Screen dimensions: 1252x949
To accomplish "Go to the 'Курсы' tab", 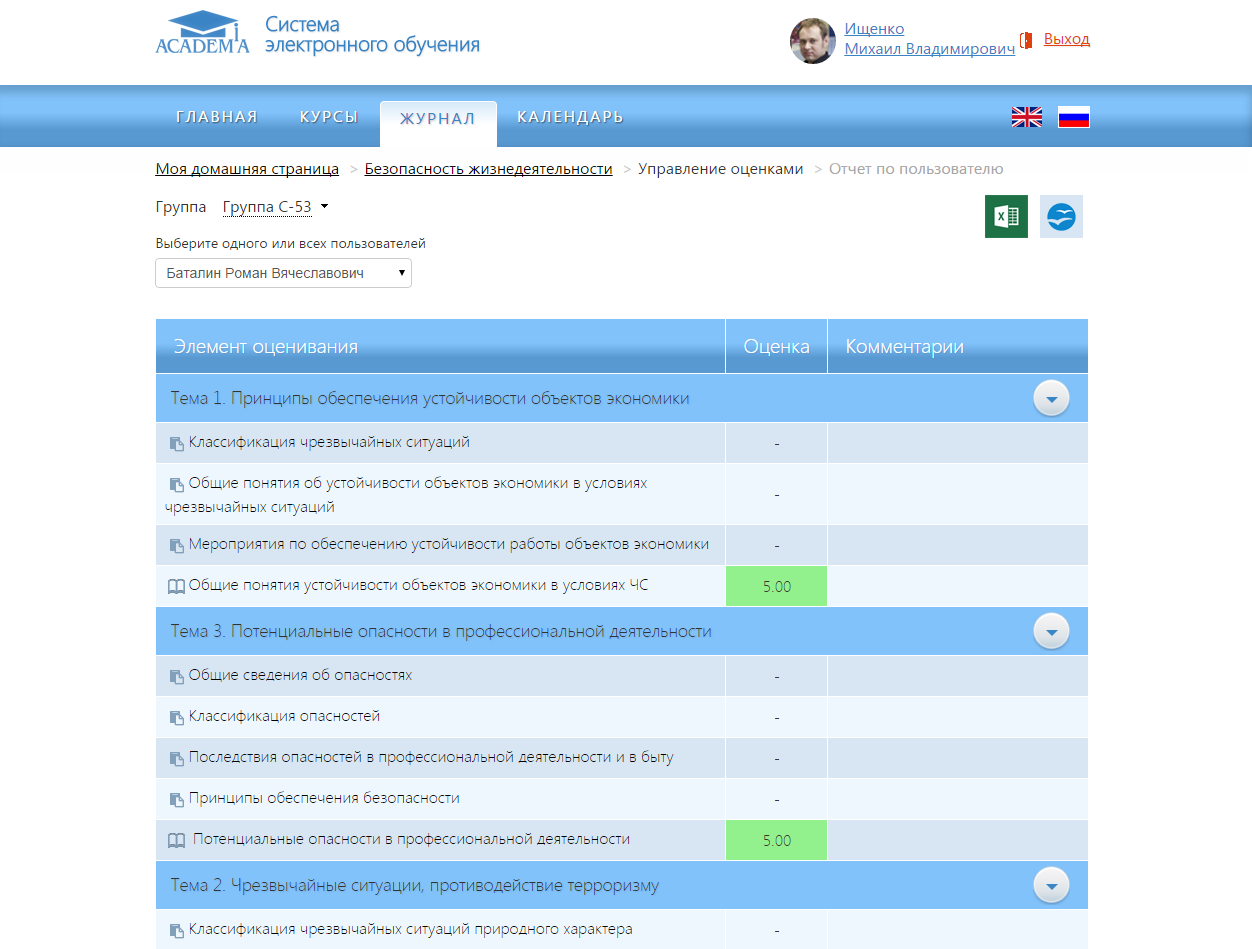I will (329, 117).
